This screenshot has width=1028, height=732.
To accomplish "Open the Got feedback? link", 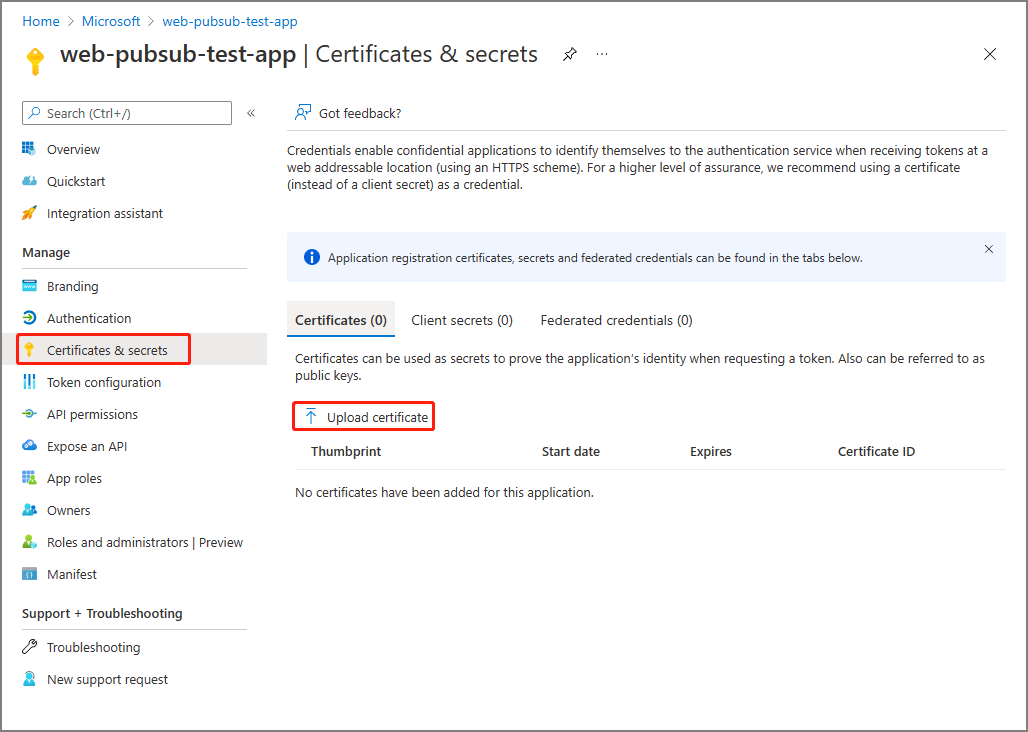I will [x=359, y=113].
